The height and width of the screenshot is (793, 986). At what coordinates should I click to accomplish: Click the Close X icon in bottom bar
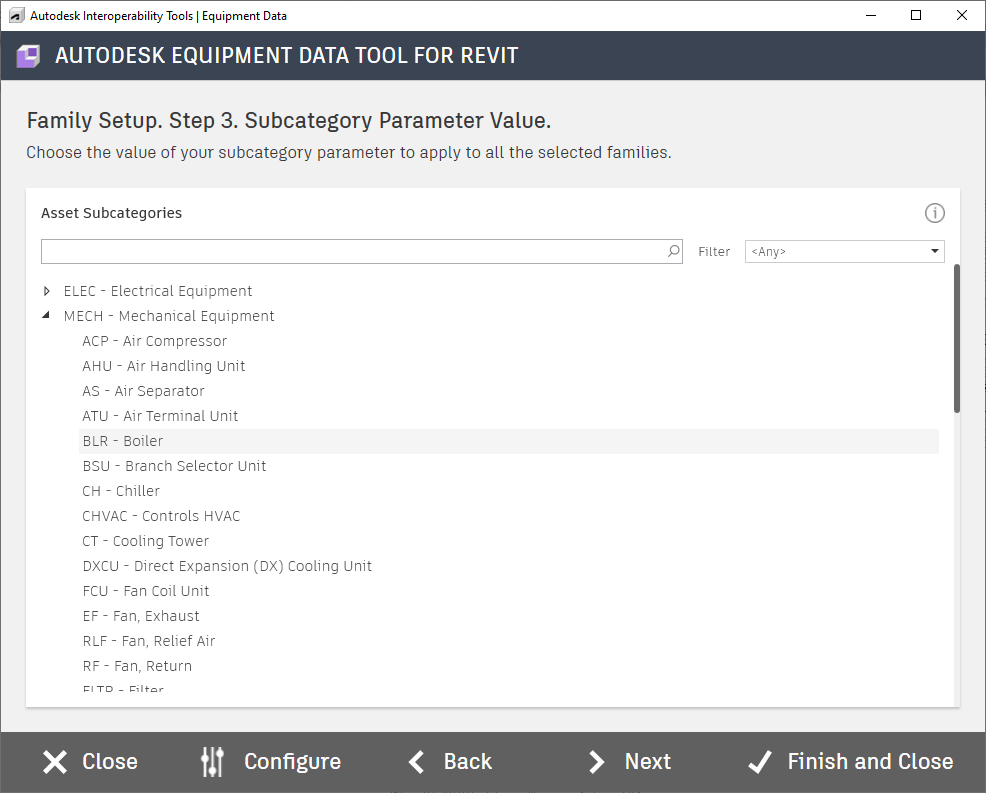[x=55, y=762]
